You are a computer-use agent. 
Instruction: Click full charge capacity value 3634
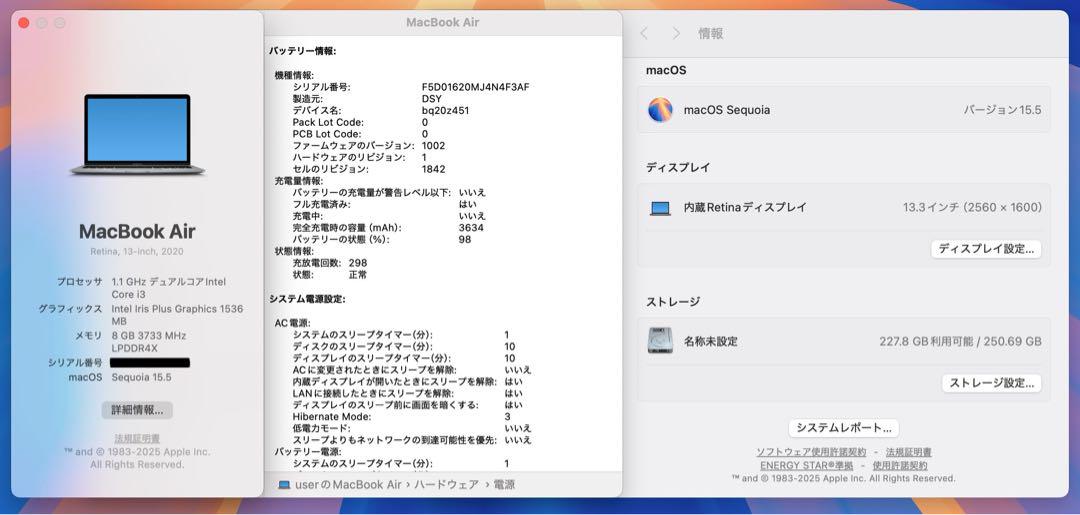pyautogui.click(x=471, y=227)
